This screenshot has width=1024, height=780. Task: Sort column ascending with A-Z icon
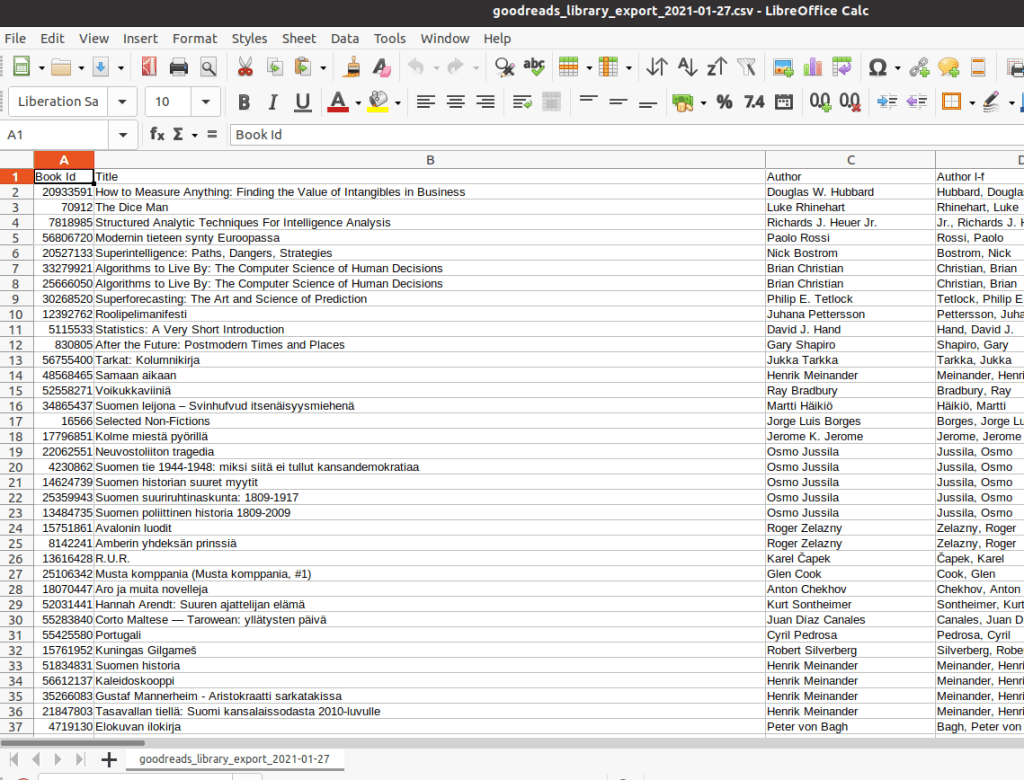point(687,67)
